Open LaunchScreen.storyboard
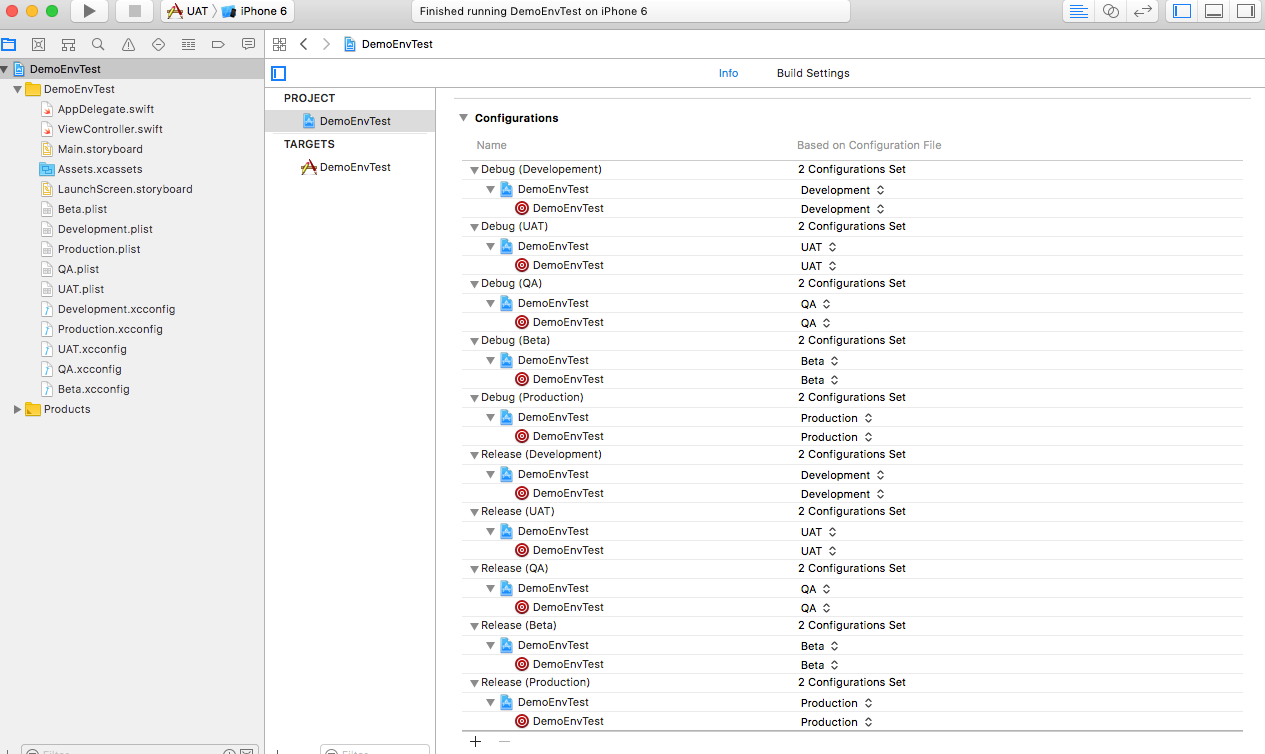1265x754 pixels. coord(125,189)
